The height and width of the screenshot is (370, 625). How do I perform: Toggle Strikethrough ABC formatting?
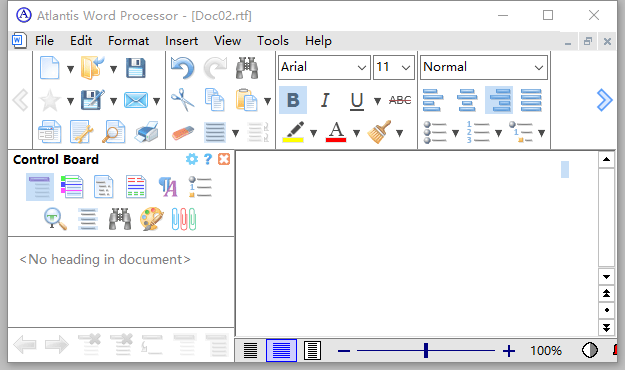[x=400, y=100]
